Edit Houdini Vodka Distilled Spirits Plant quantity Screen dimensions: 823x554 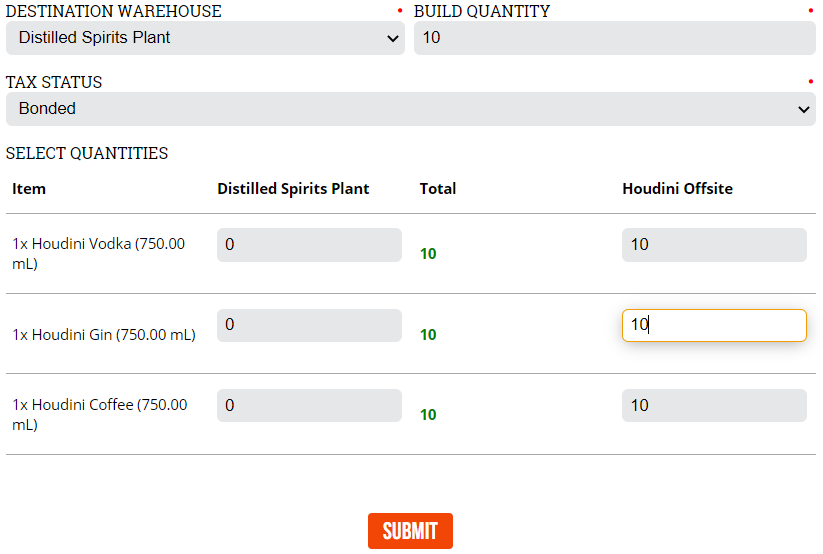point(309,245)
